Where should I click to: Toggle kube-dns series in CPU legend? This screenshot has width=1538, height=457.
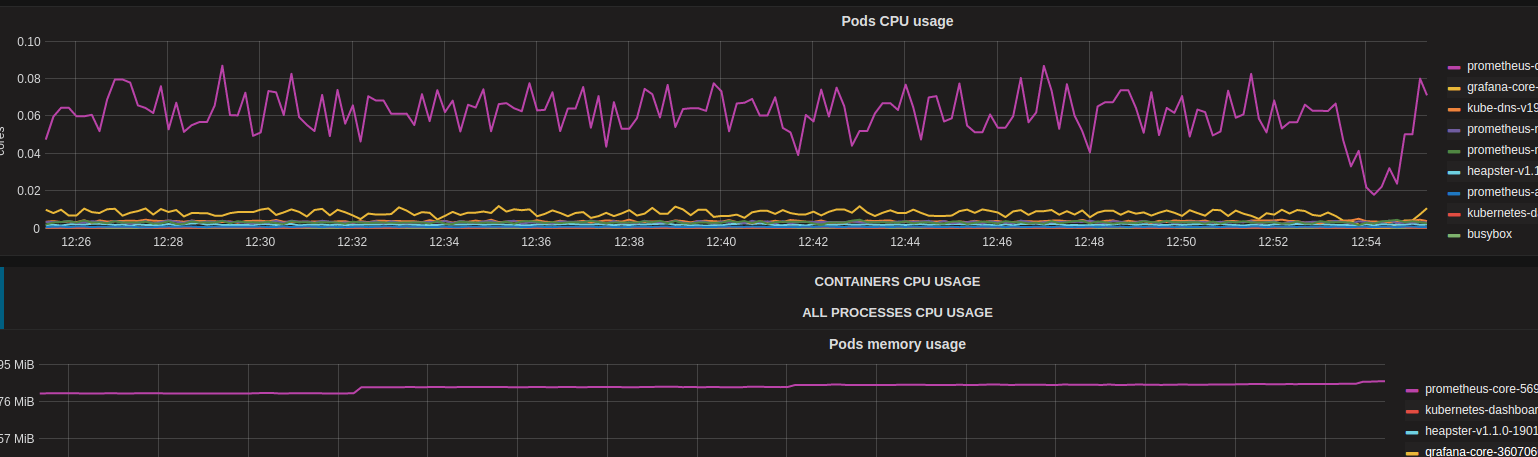(1502, 108)
